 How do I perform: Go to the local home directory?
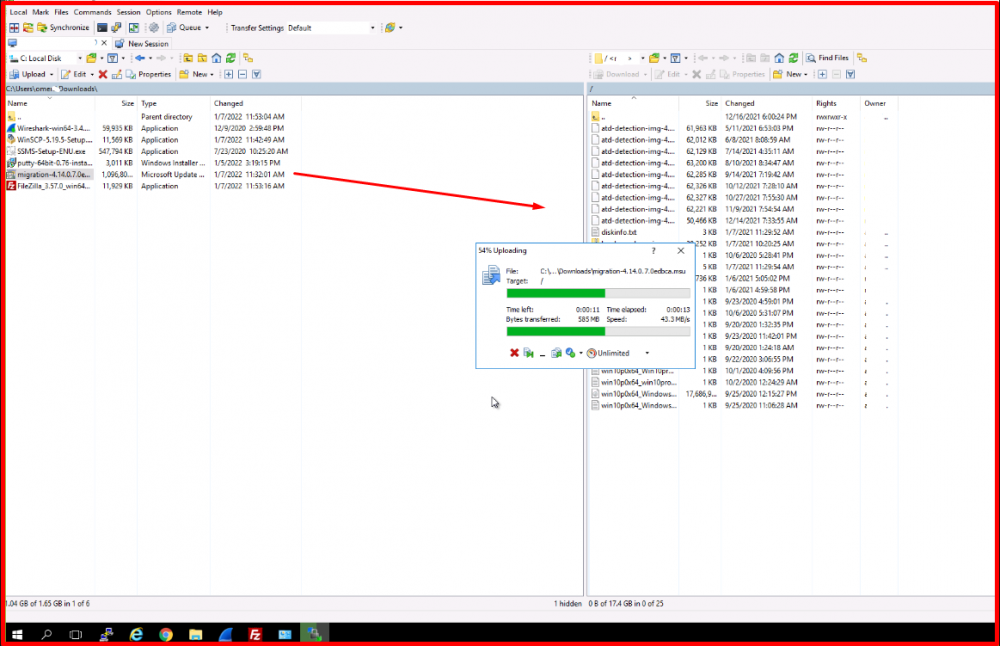click(x=217, y=58)
